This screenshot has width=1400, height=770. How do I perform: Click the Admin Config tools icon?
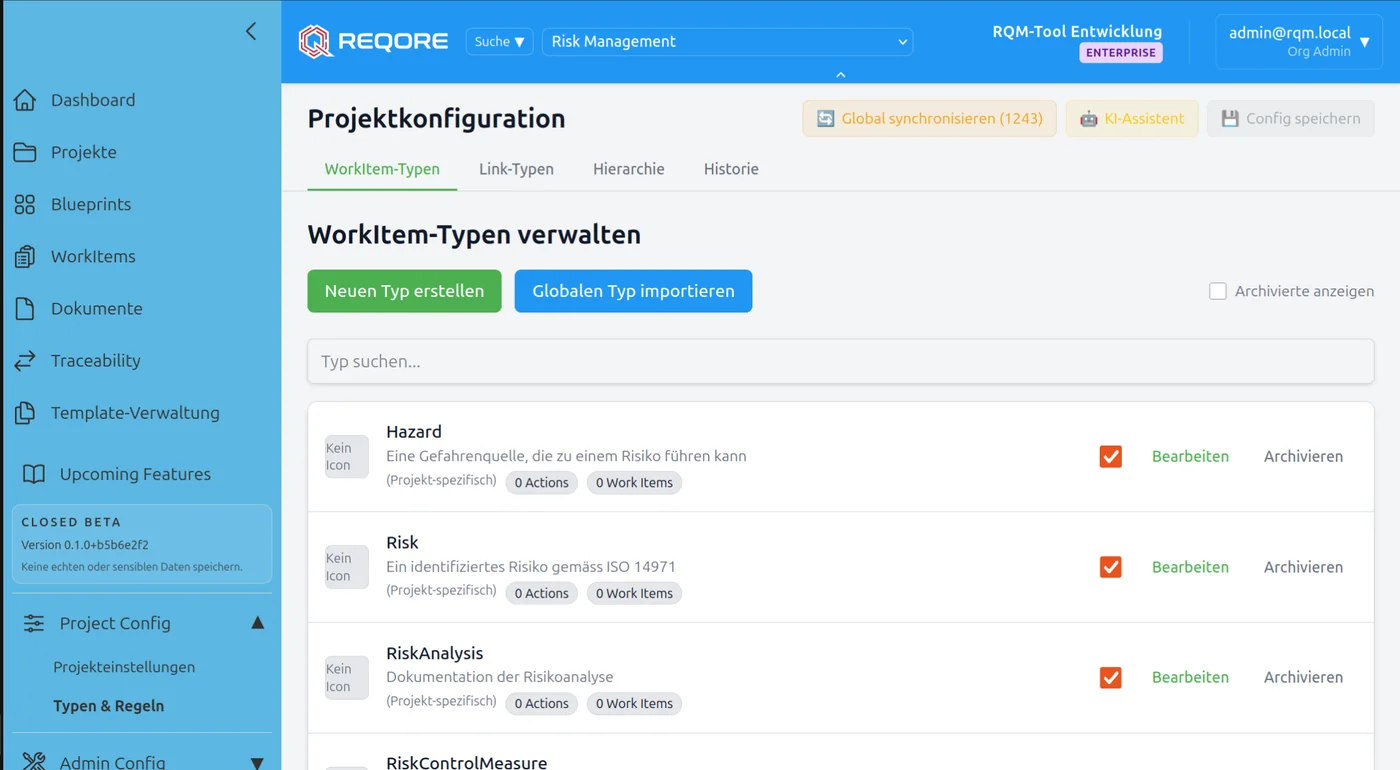[34, 762]
